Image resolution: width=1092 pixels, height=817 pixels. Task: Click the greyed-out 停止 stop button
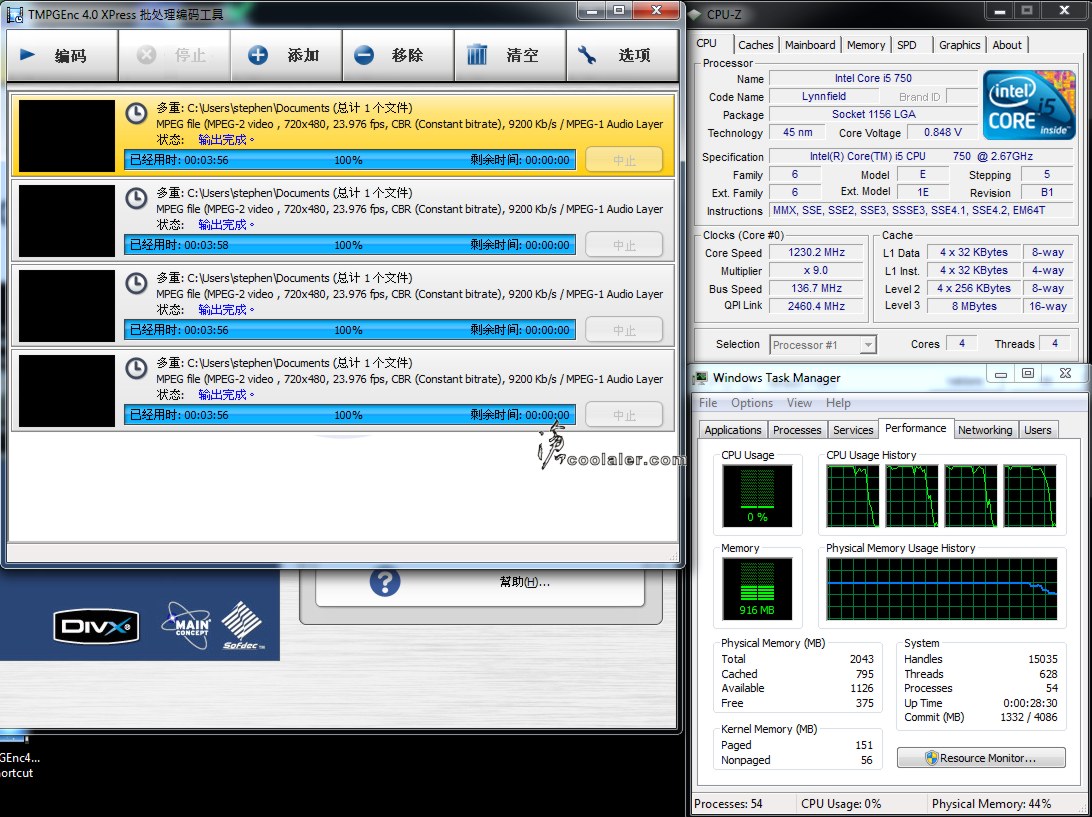click(x=174, y=56)
